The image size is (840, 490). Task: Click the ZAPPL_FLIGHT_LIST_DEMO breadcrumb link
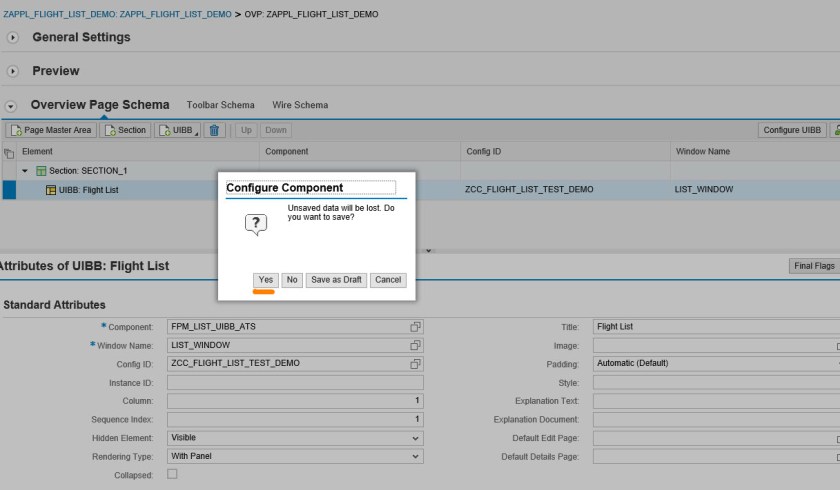(65, 14)
